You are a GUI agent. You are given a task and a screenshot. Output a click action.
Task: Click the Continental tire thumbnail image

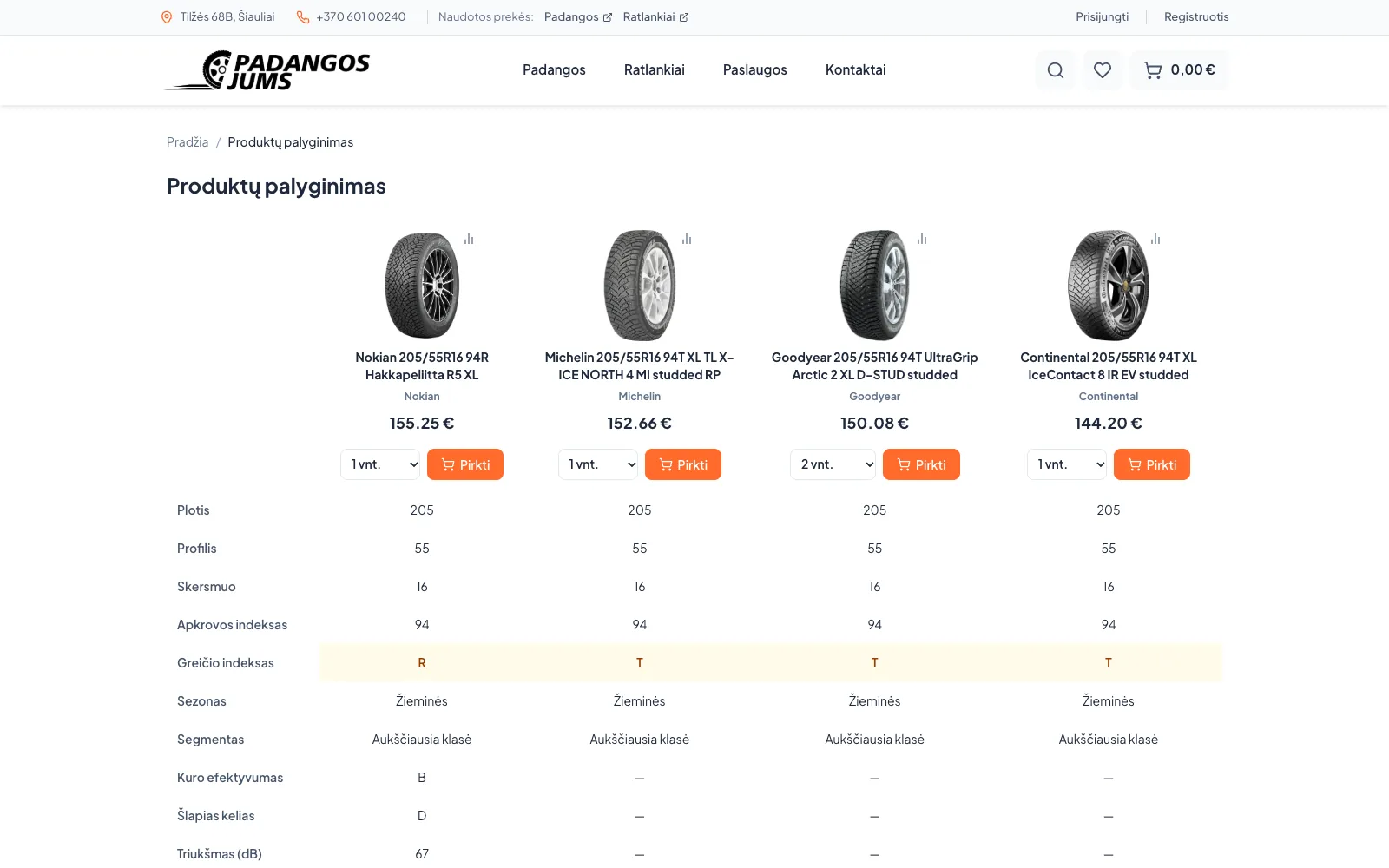(x=1109, y=285)
